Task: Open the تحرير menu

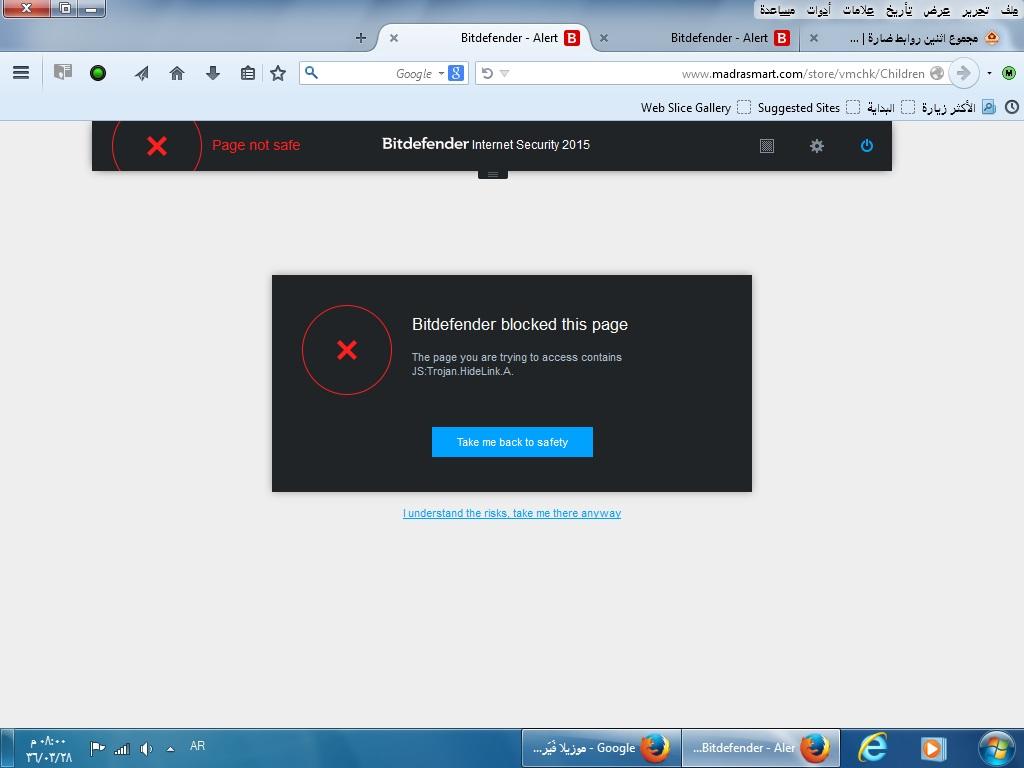Action: tap(974, 10)
